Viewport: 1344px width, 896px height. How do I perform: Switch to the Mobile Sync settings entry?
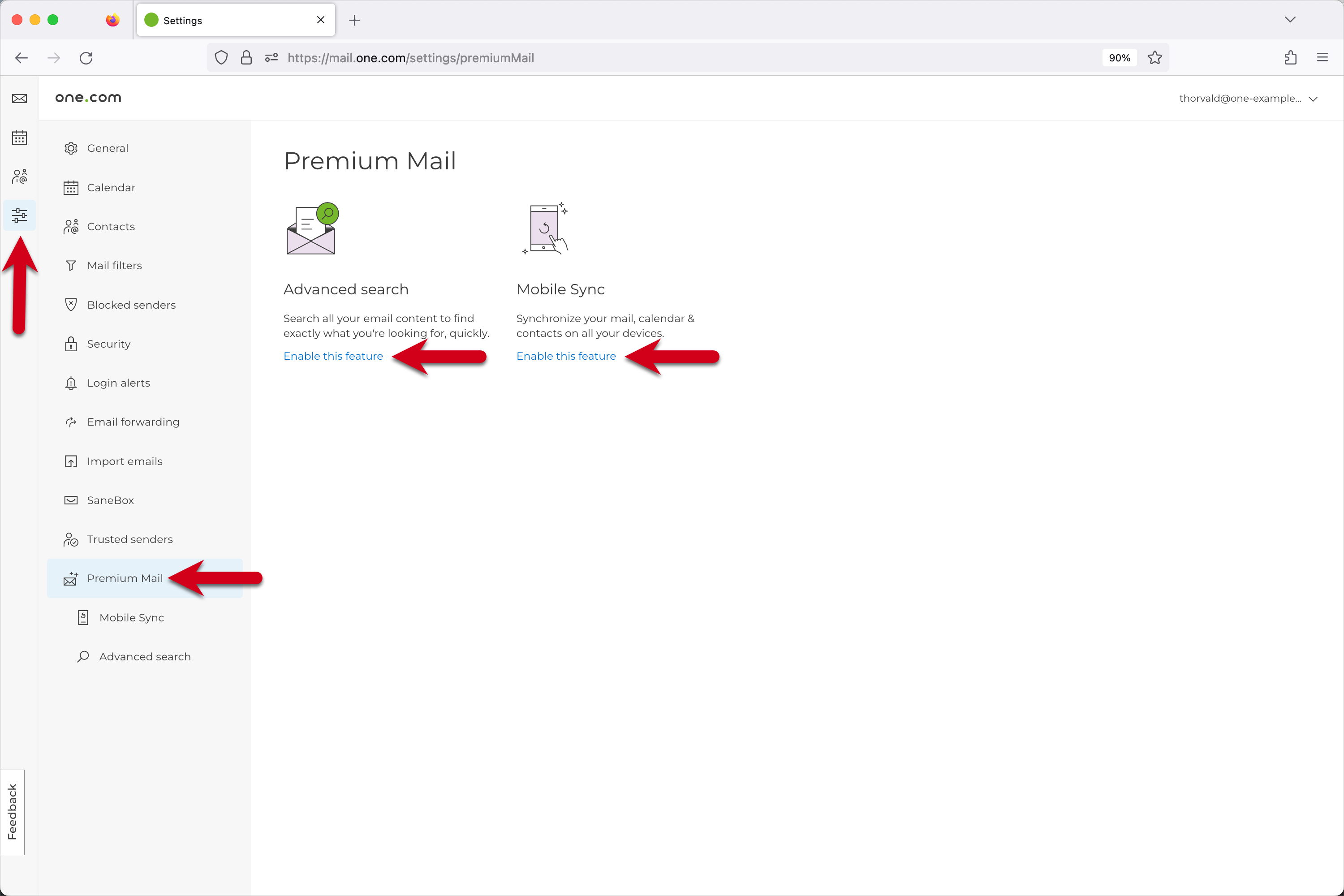(x=131, y=617)
